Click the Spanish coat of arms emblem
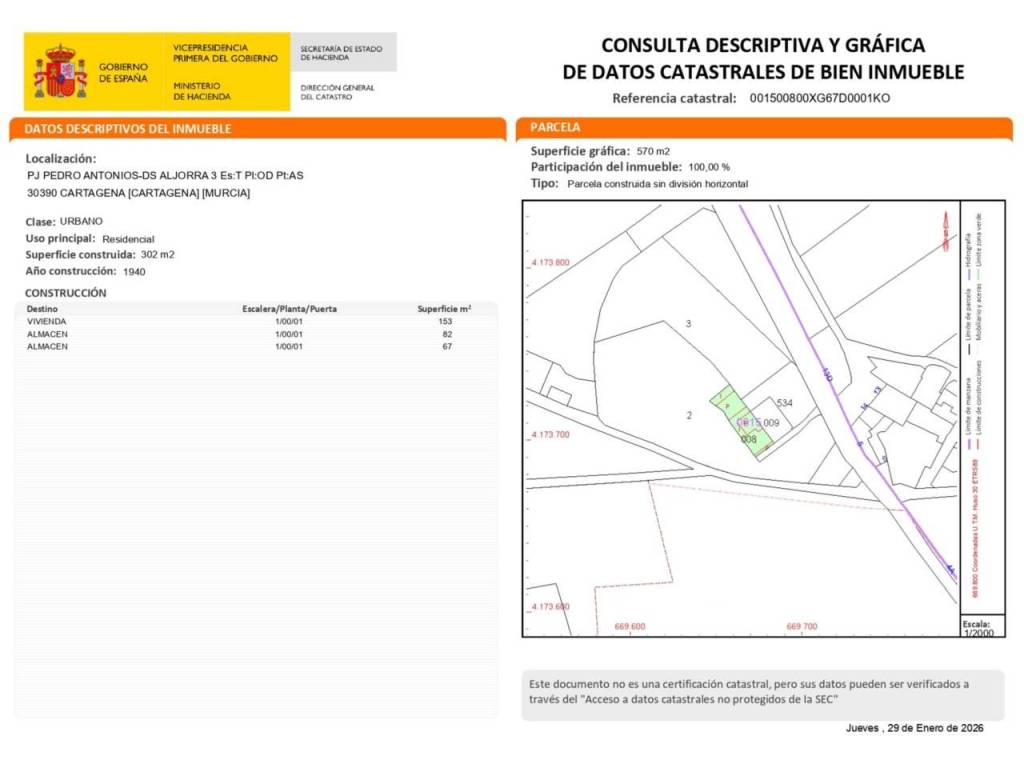 point(60,71)
